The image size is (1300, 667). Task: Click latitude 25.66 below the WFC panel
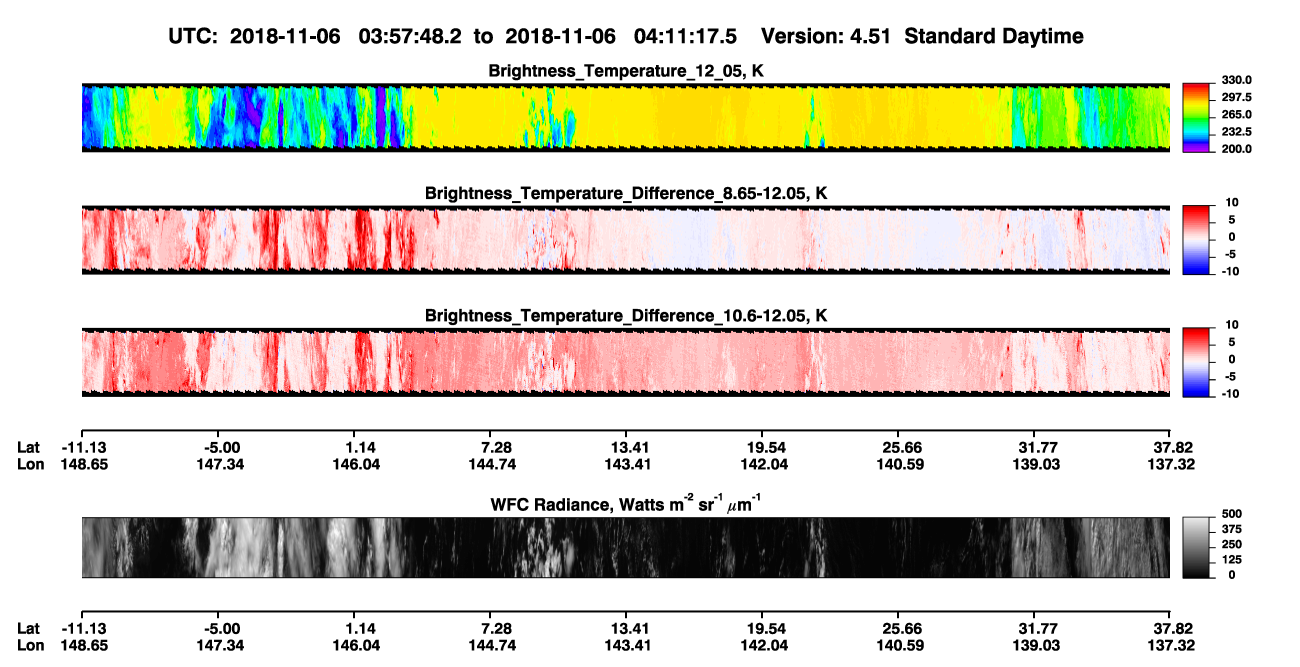902,628
